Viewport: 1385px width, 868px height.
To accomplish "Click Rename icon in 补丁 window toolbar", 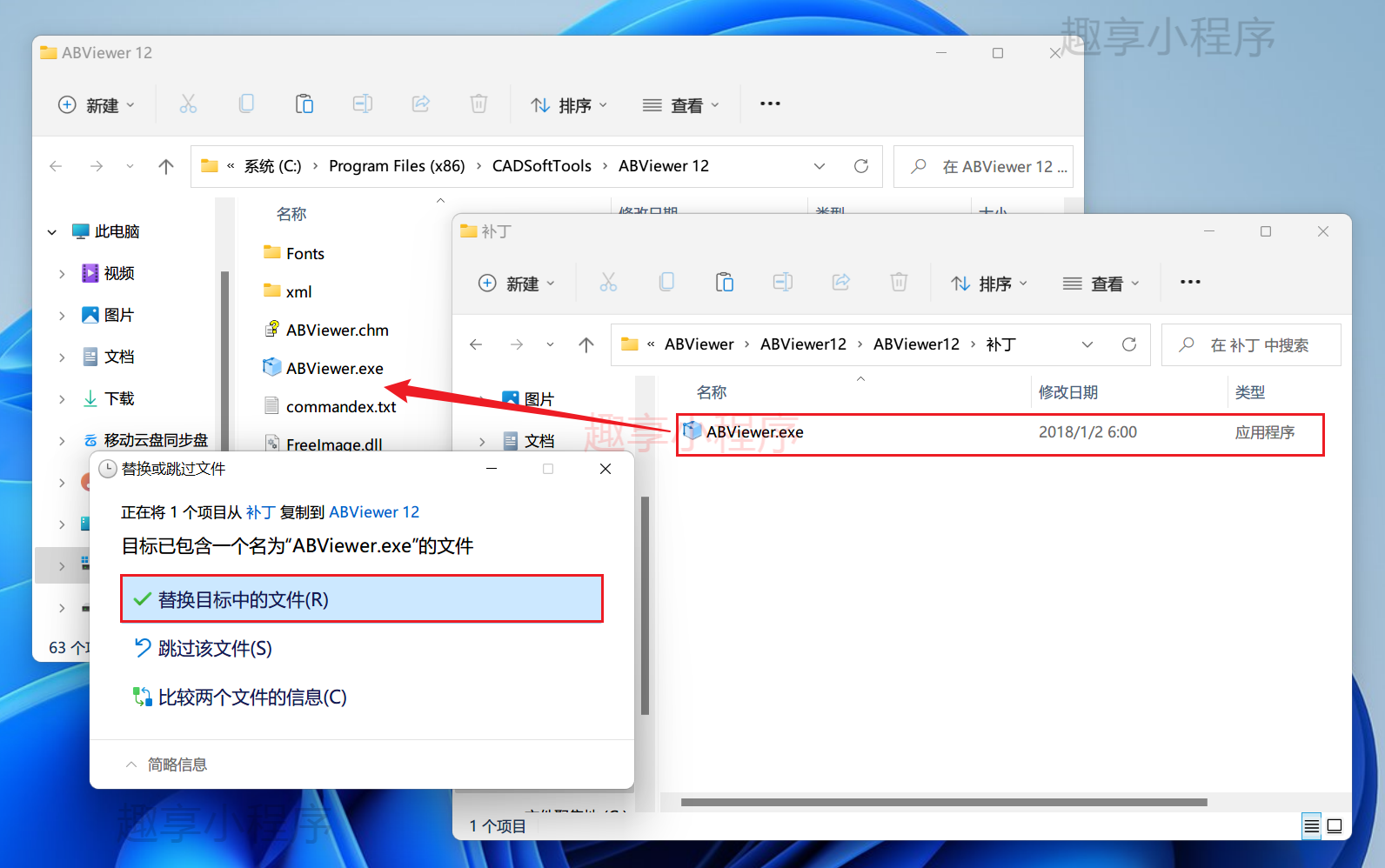I will [783, 282].
